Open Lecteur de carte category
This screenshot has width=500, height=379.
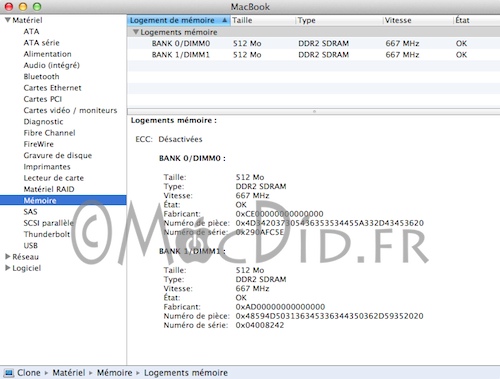pyautogui.click(x=53, y=178)
